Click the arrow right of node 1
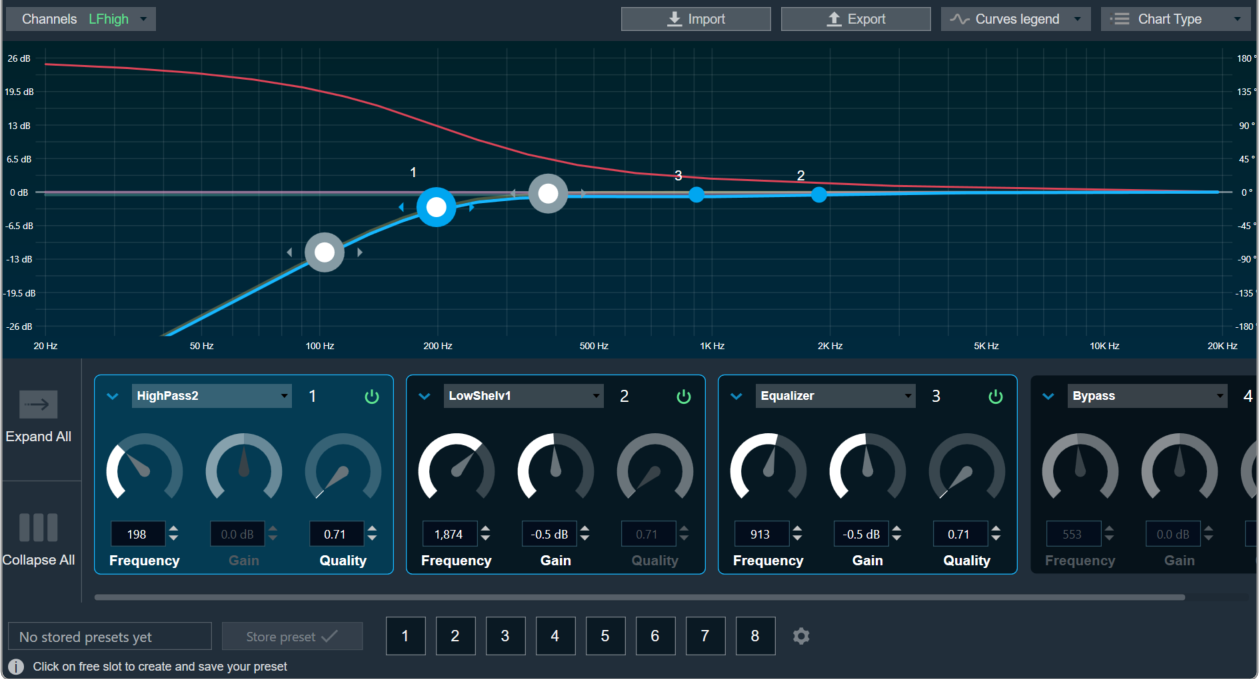 point(472,207)
